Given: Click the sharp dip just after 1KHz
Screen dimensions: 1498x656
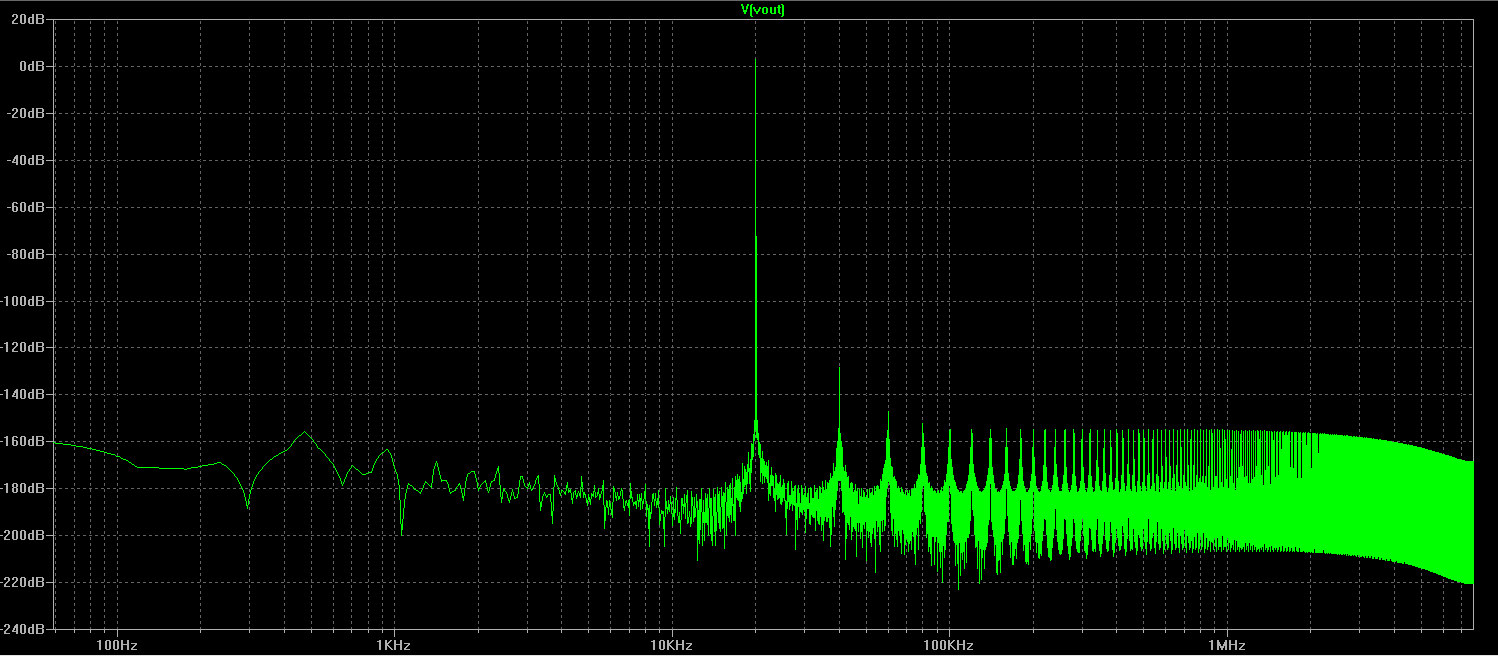Looking at the screenshot, I should [402, 531].
